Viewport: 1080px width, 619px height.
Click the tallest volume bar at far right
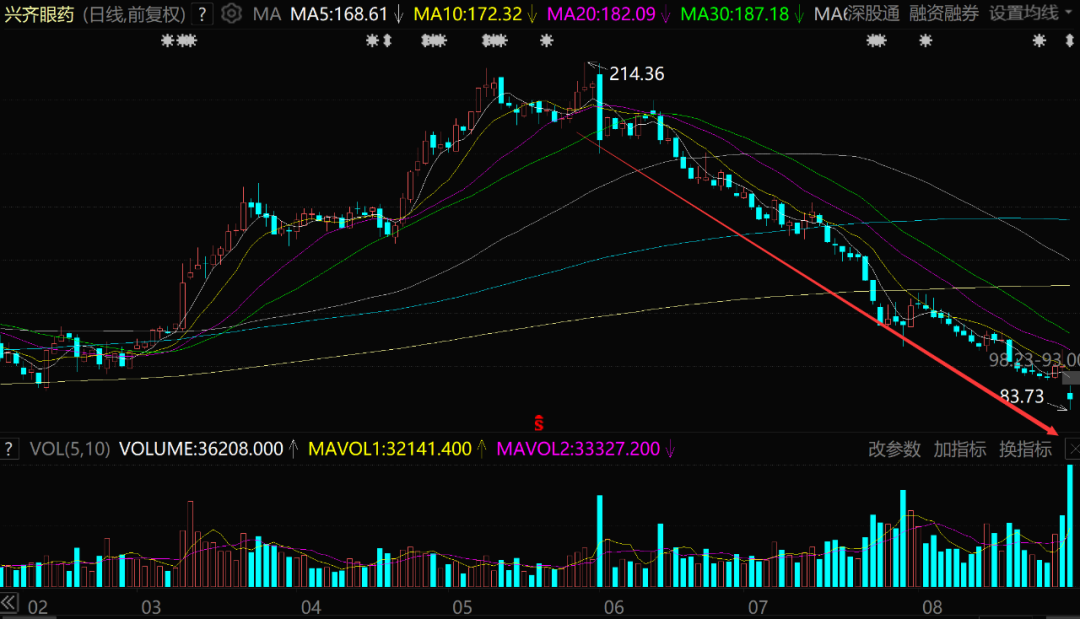(x=1070, y=526)
